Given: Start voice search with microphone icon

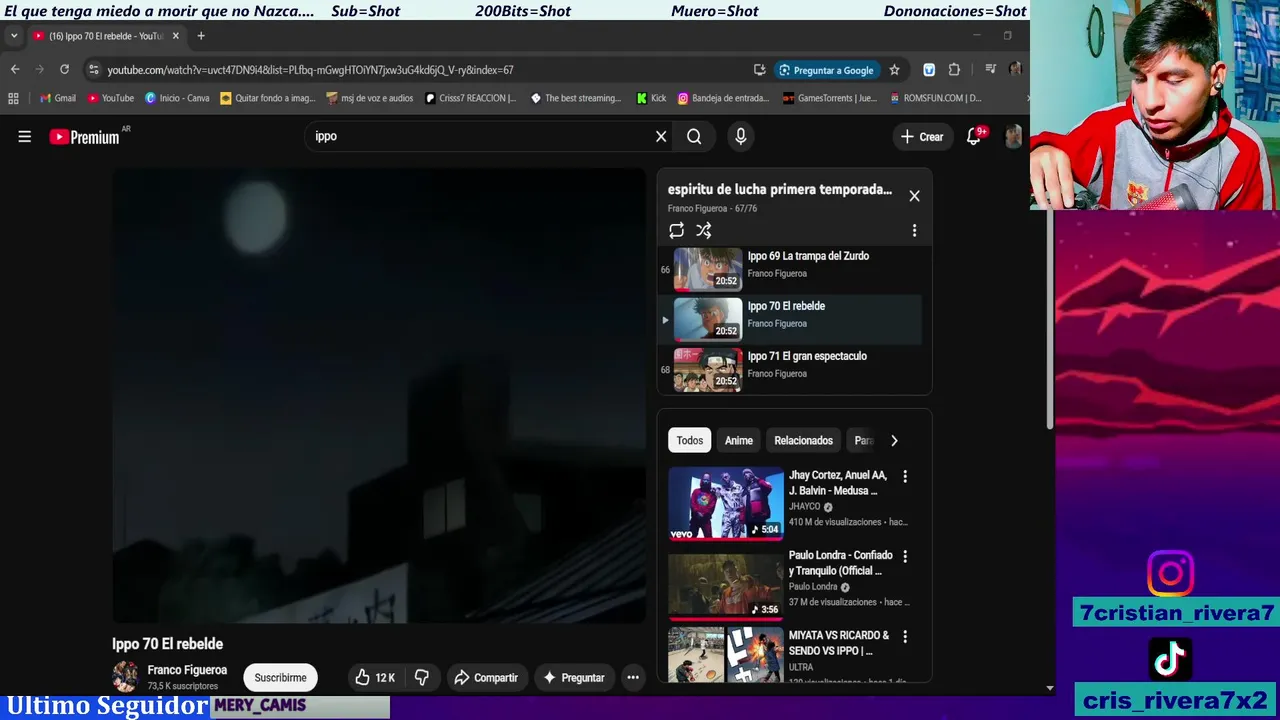Looking at the screenshot, I should [x=741, y=137].
